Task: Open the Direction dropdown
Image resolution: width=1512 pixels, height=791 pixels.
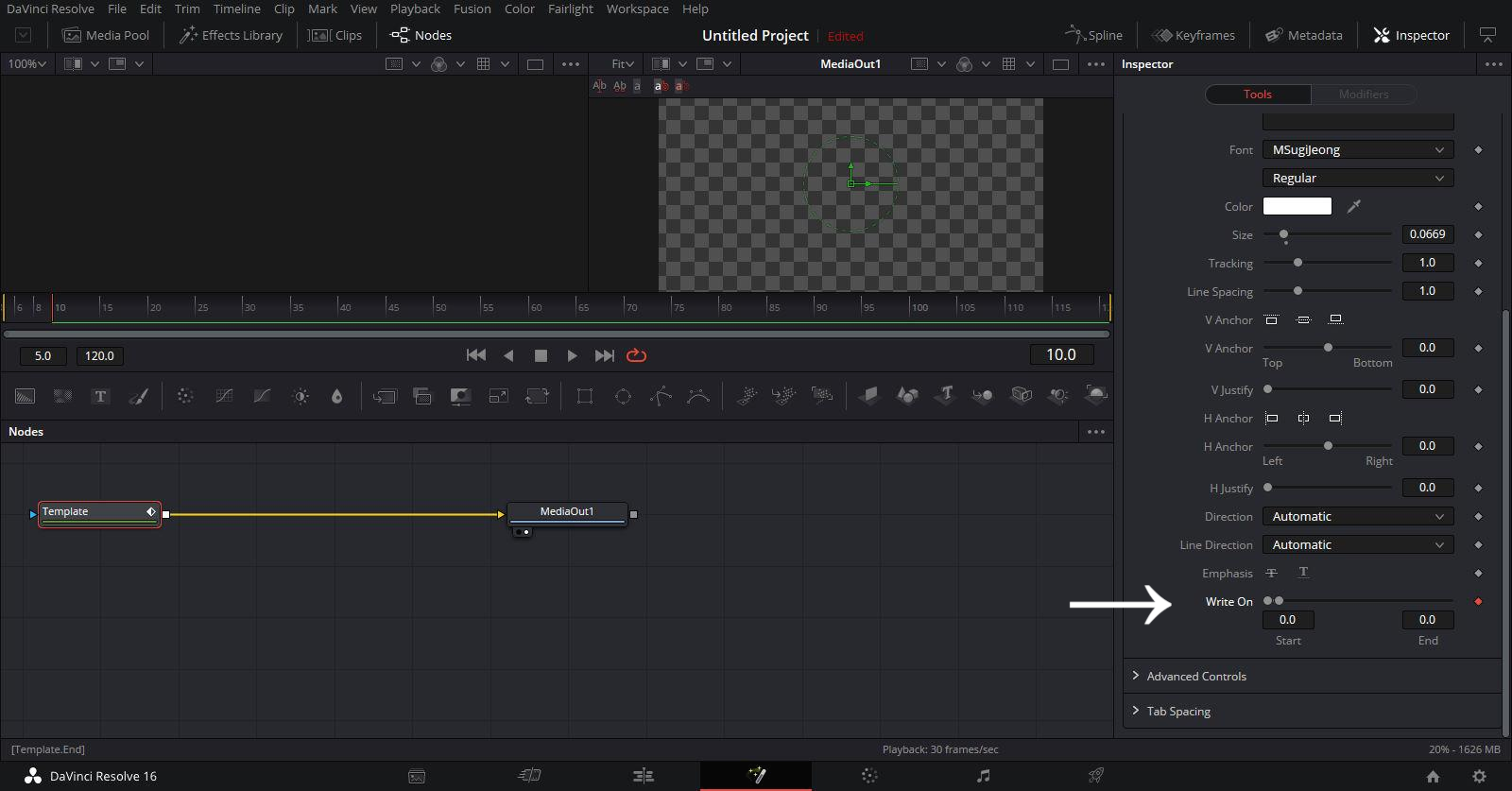Action: (x=1358, y=516)
